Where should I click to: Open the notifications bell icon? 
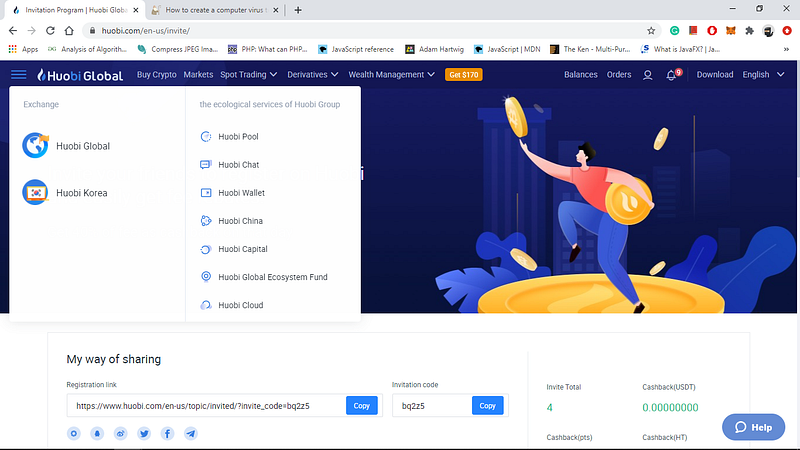[671, 75]
